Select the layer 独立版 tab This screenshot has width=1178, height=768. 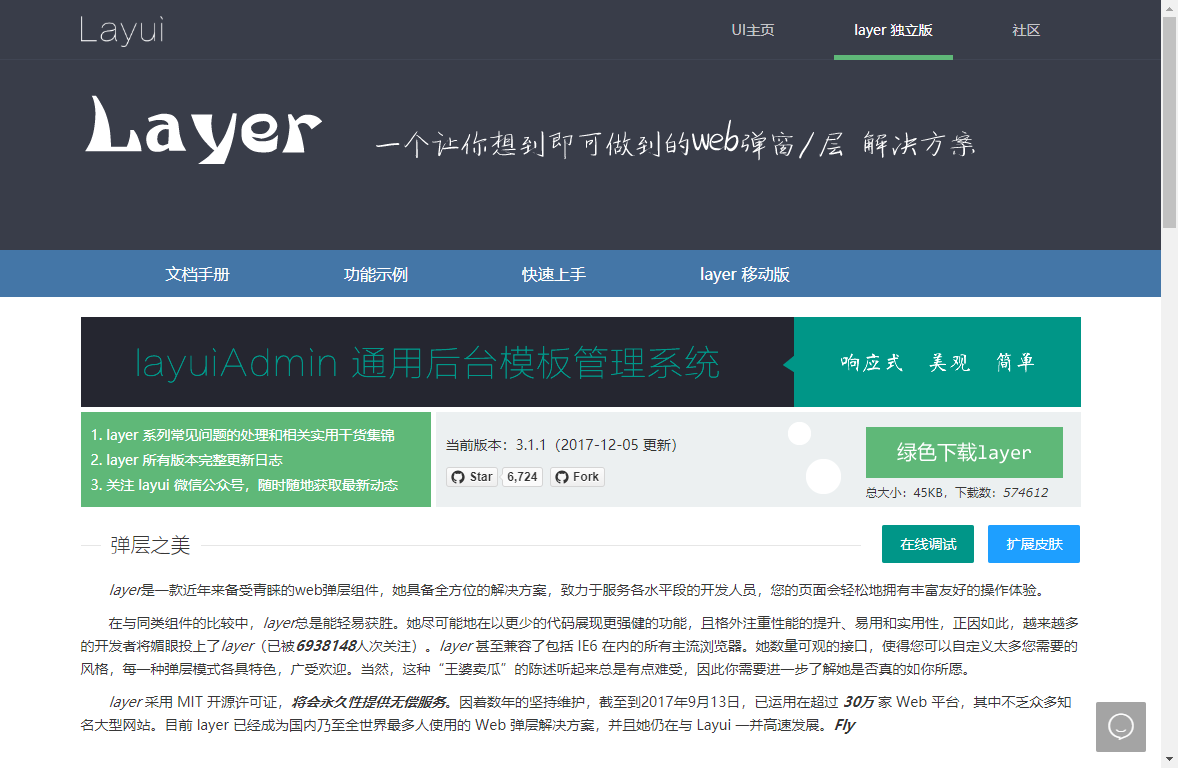(x=893, y=30)
